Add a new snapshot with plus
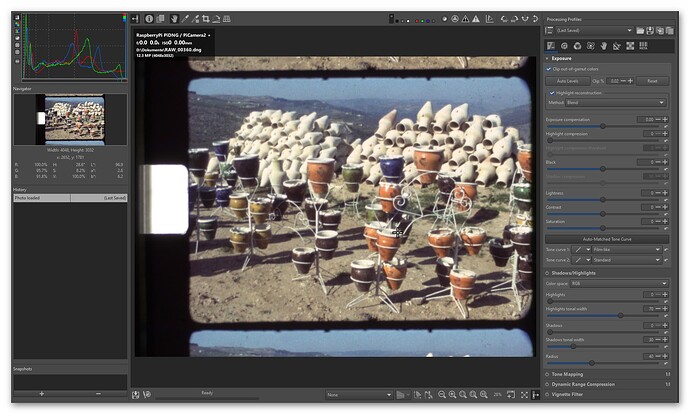This screenshot has height=414, width=690. (42, 394)
